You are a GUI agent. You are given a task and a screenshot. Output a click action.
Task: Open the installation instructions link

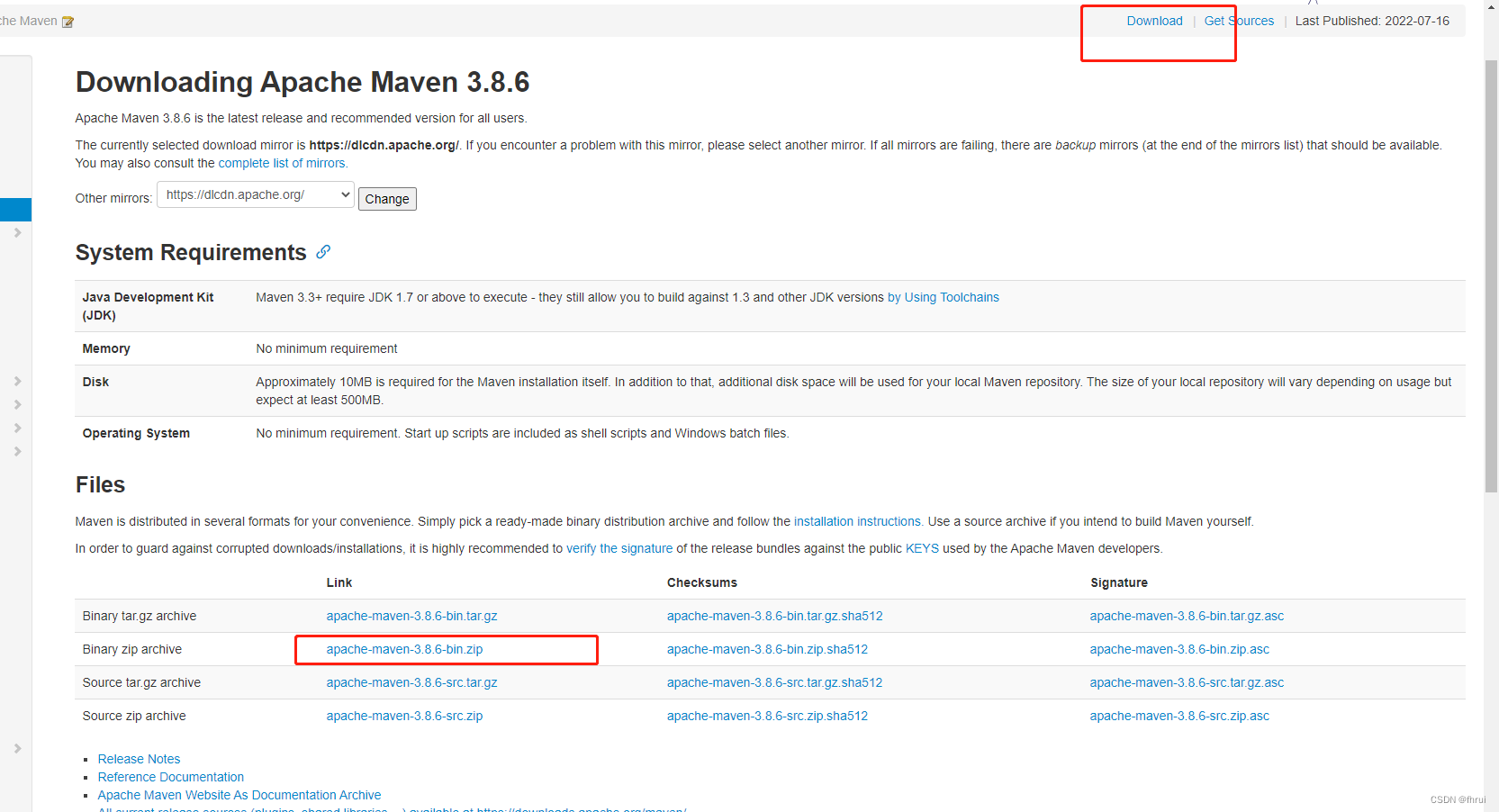click(x=859, y=521)
